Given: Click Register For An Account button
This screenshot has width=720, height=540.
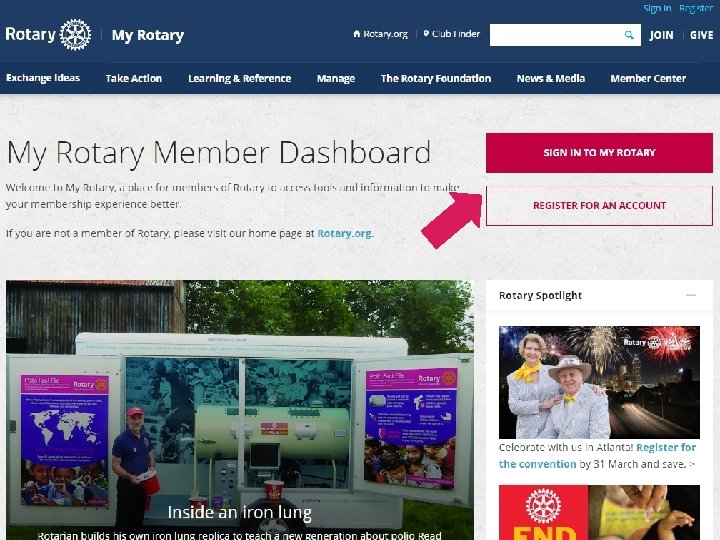Looking at the screenshot, I should click(x=599, y=206).
